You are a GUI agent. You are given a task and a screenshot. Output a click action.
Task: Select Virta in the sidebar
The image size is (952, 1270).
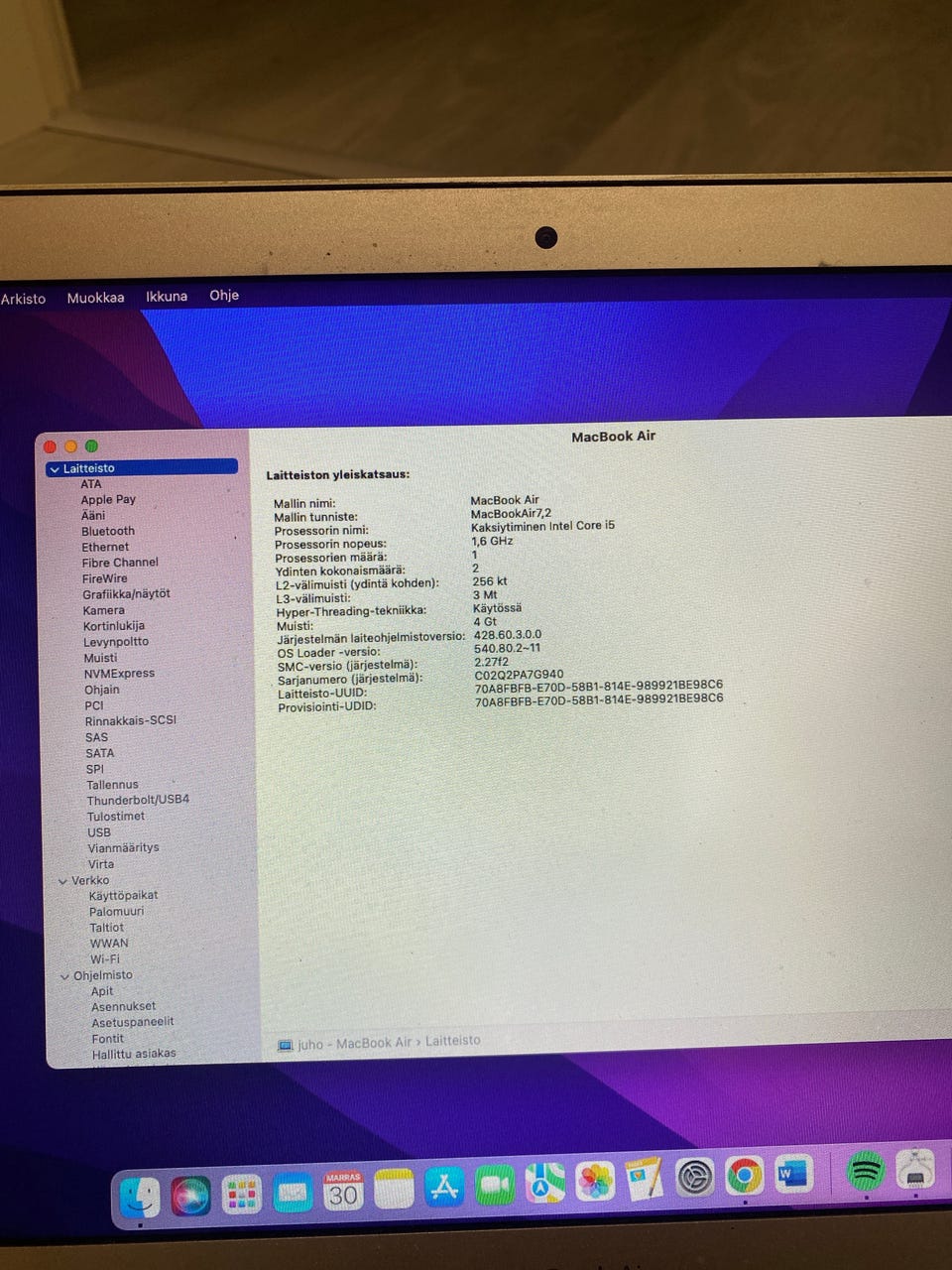[x=101, y=864]
